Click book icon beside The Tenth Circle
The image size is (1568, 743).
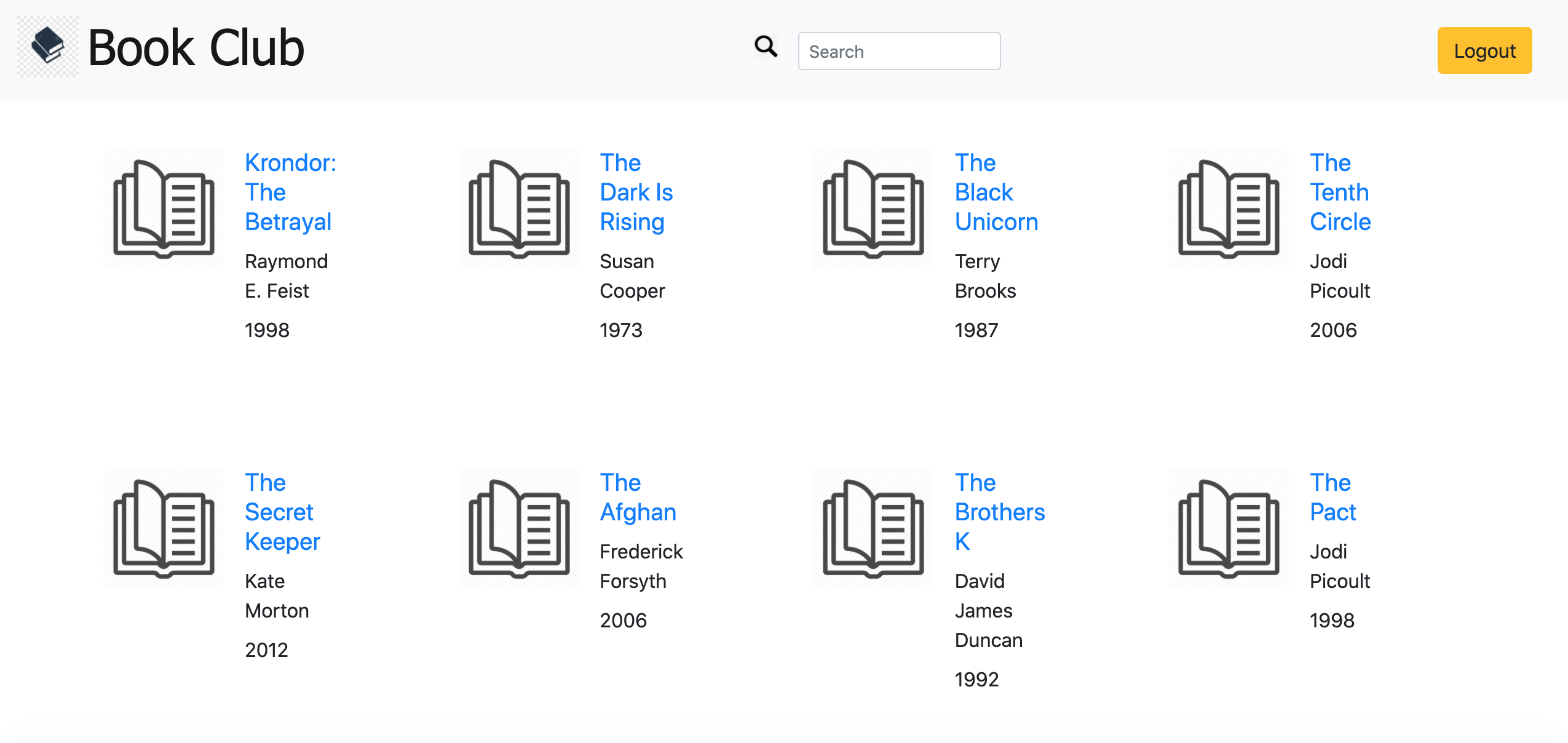pos(1228,209)
